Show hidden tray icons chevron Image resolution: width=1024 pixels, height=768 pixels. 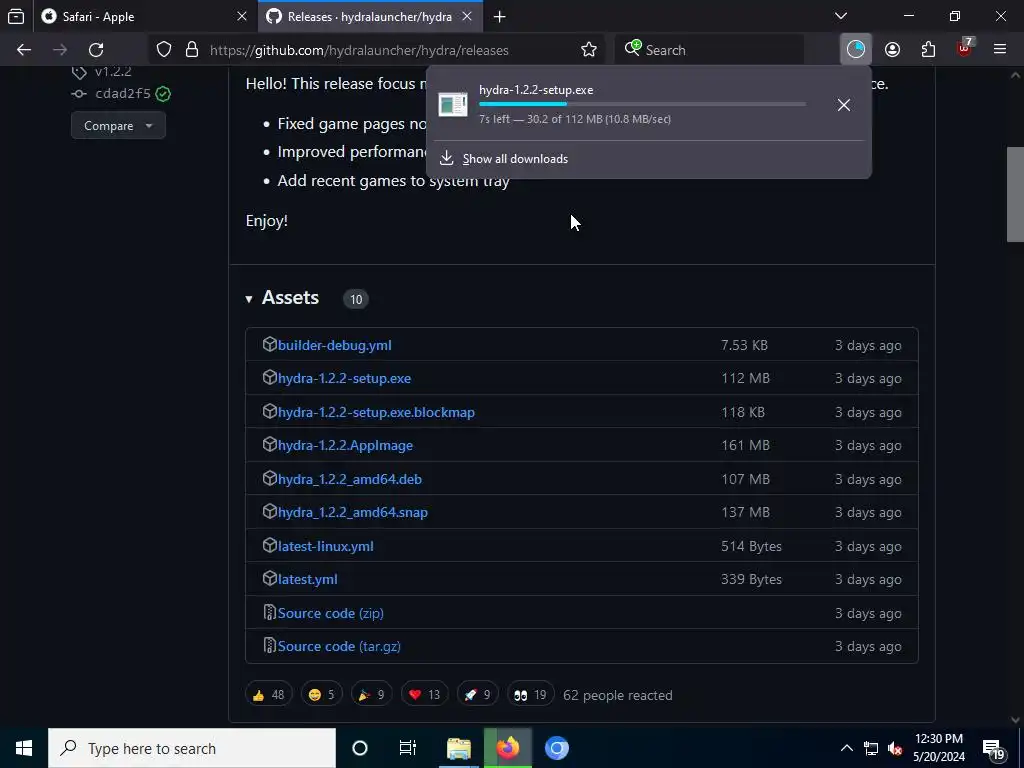tap(846, 748)
